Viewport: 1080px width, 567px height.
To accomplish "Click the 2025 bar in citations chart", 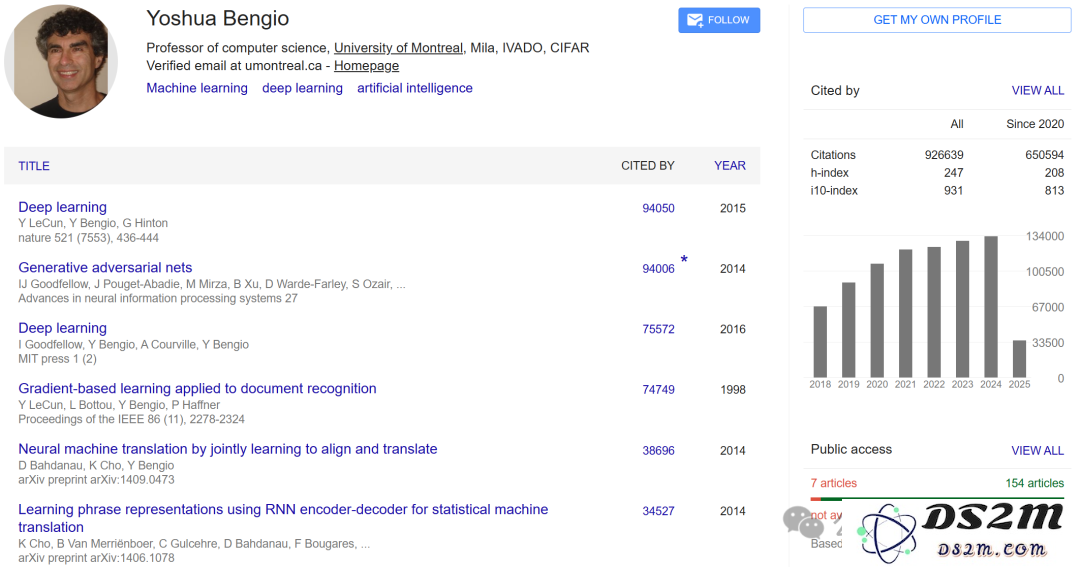I will [1019, 358].
